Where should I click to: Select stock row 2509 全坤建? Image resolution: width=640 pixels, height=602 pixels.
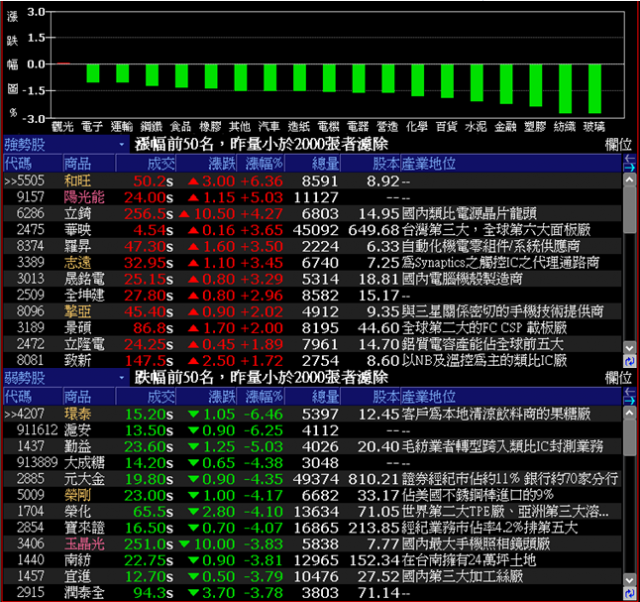(312, 295)
